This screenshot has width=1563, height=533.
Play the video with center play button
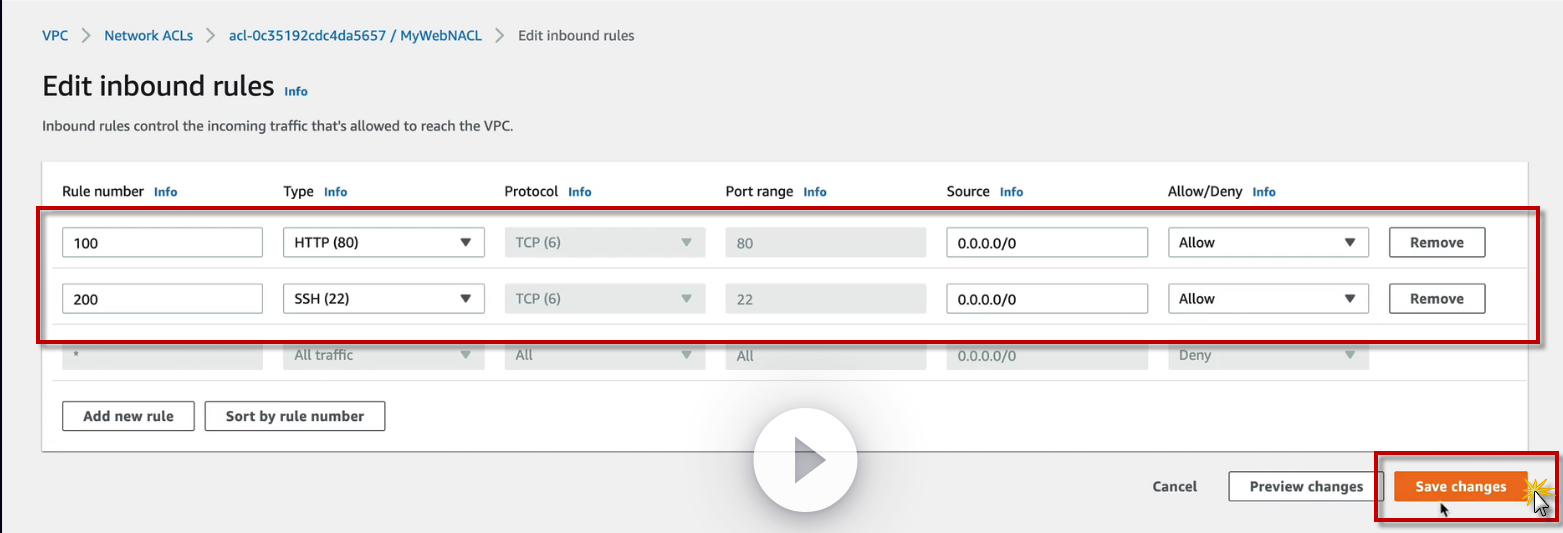(x=805, y=461)
